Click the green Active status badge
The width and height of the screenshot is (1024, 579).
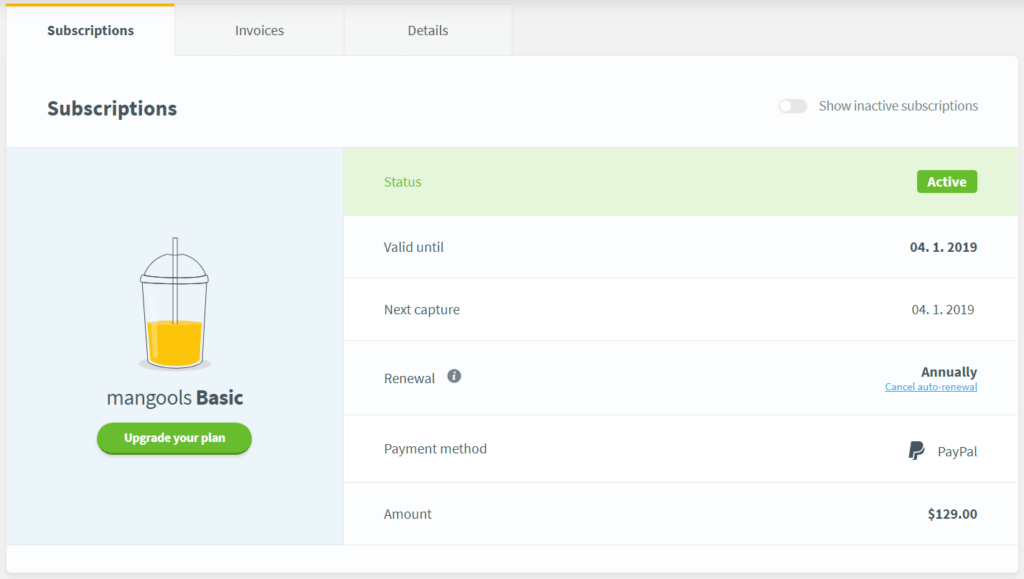coord(947,181)
